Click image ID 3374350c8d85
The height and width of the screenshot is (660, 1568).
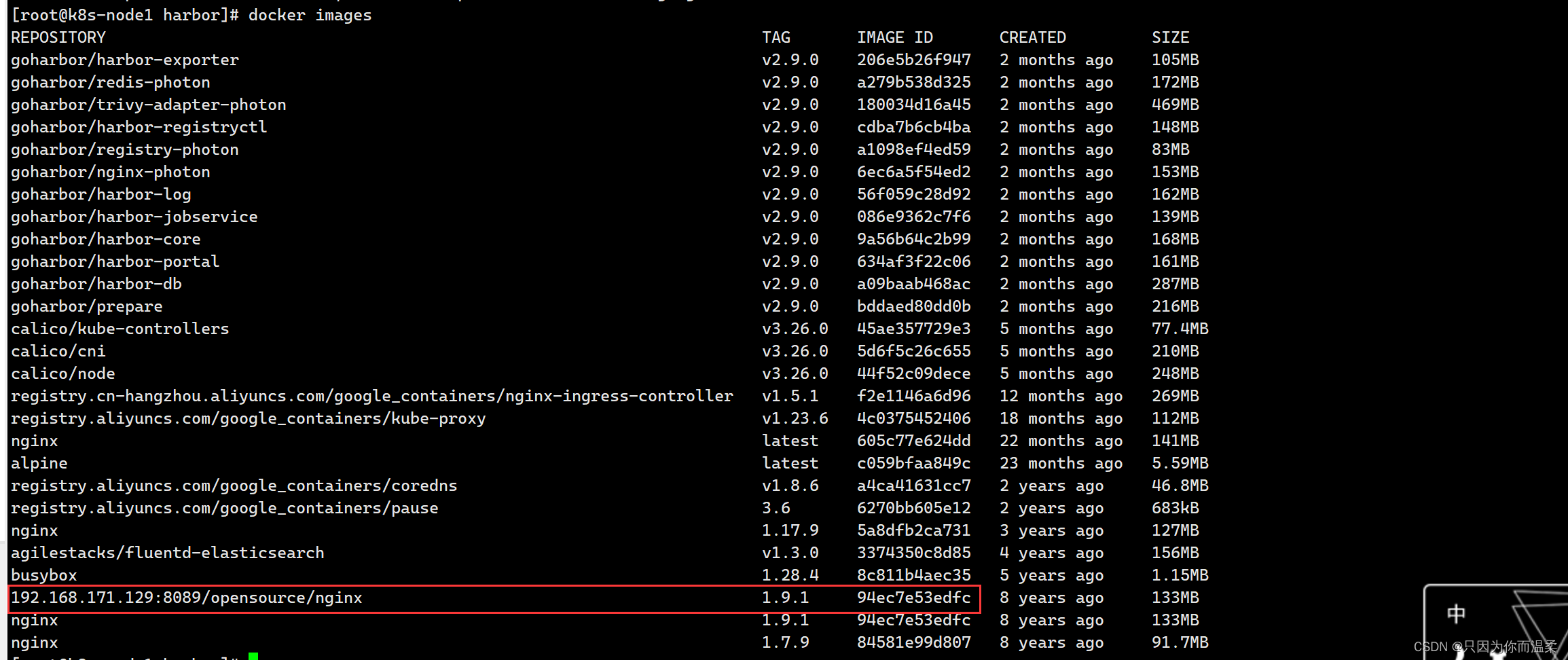(x=914, y=553)
